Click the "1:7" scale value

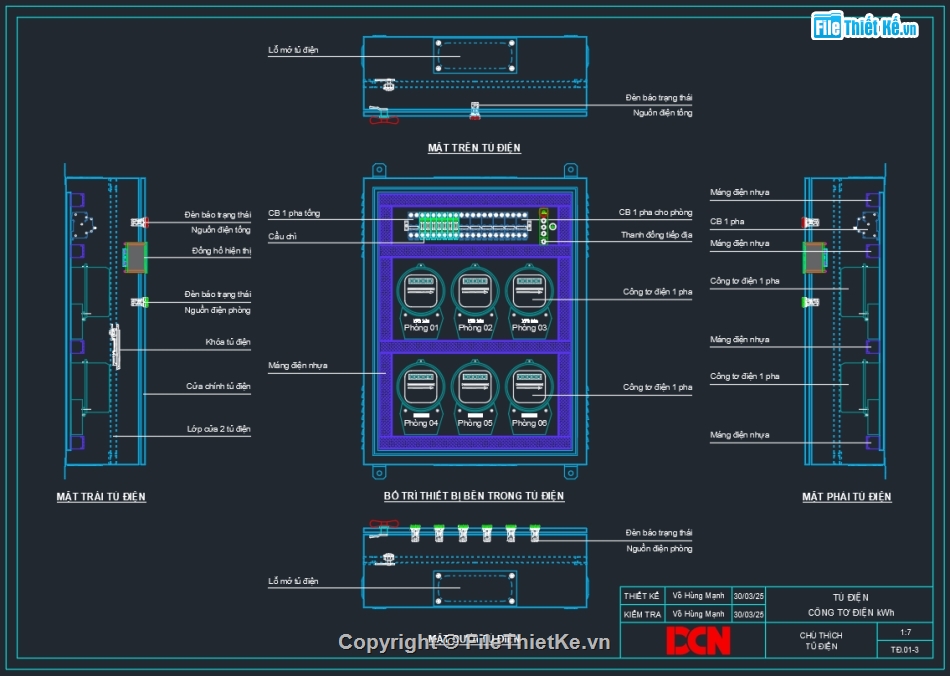tap(906, 632)
